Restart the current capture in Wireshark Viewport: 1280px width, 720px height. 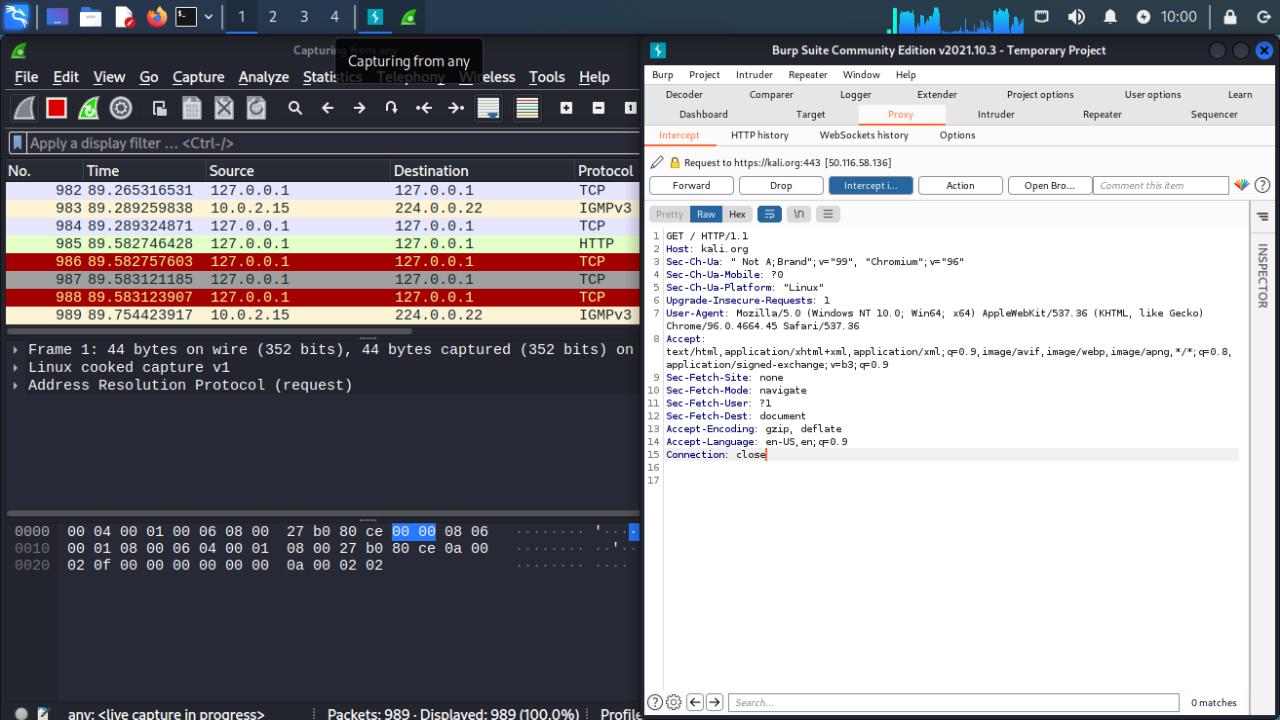coord(88,108)
